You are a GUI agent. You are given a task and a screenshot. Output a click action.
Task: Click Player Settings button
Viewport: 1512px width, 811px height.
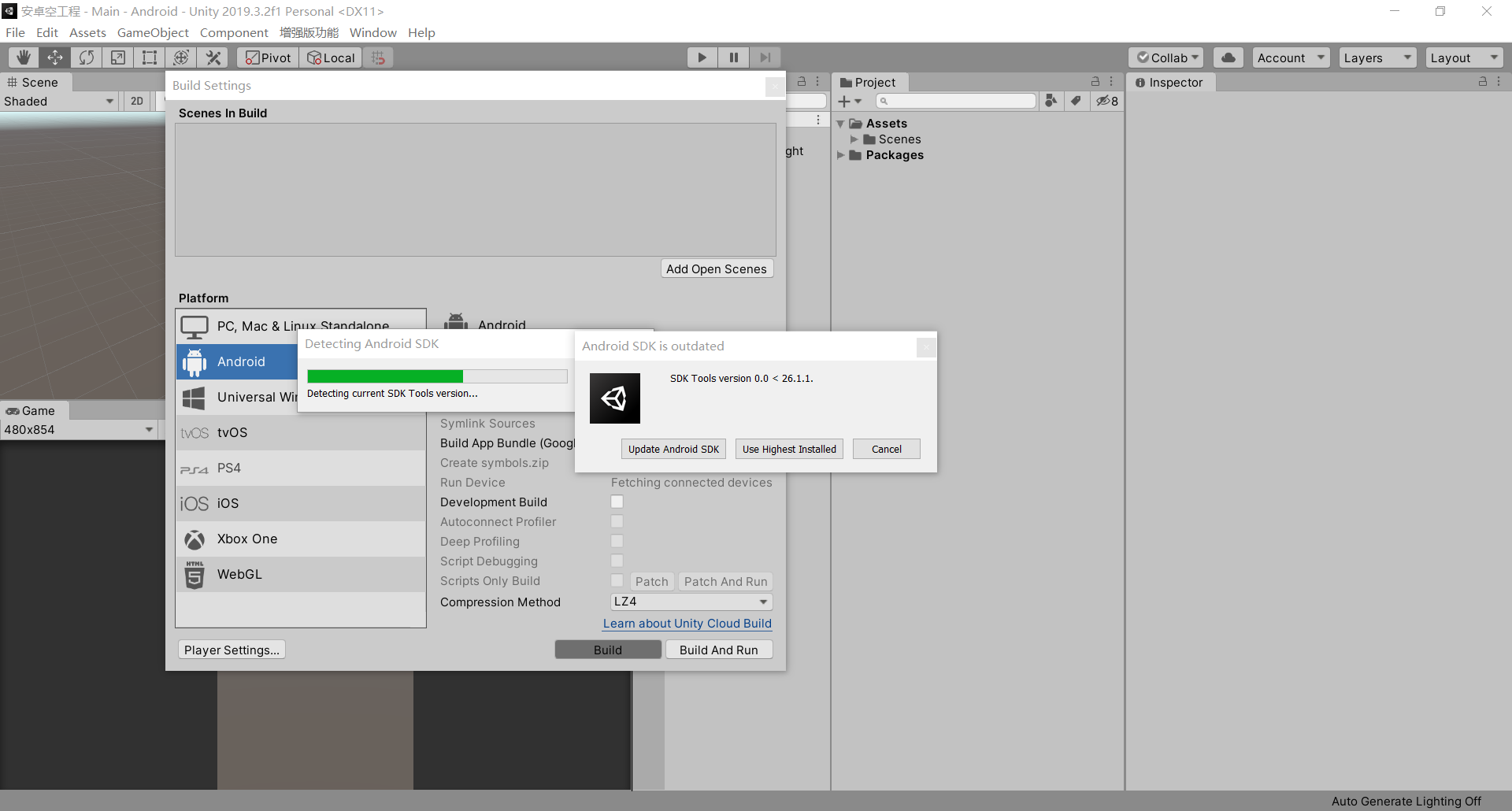coord(232,650)
